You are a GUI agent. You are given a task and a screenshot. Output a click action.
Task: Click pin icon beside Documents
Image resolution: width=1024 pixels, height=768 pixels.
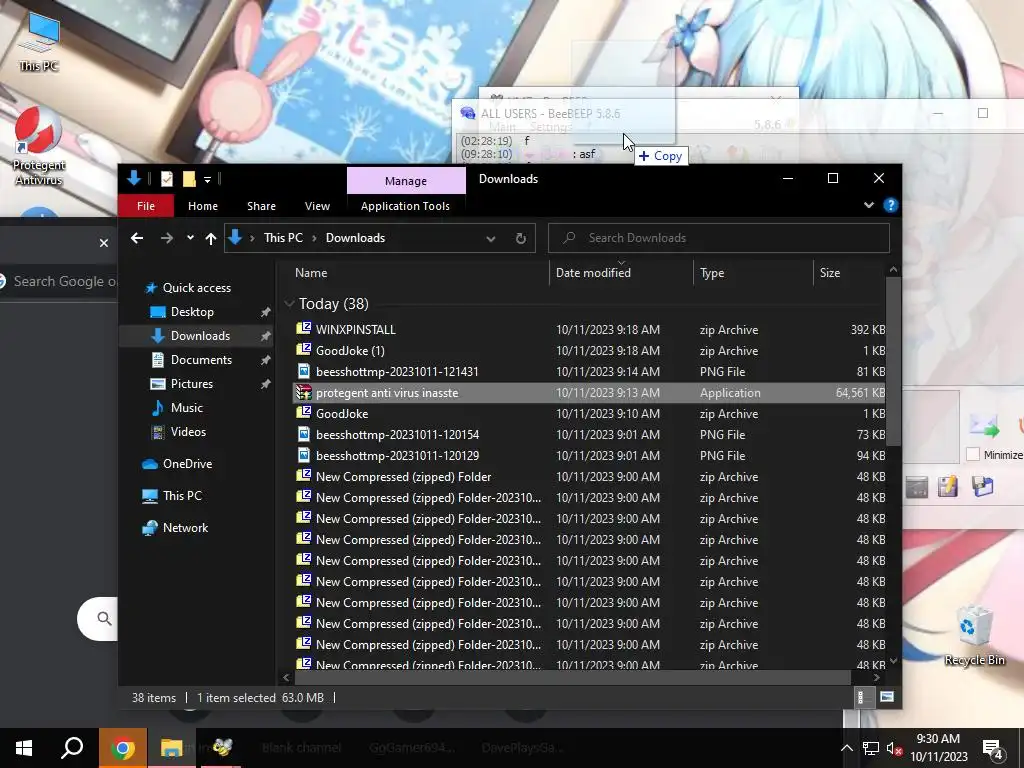click(266, 360)
